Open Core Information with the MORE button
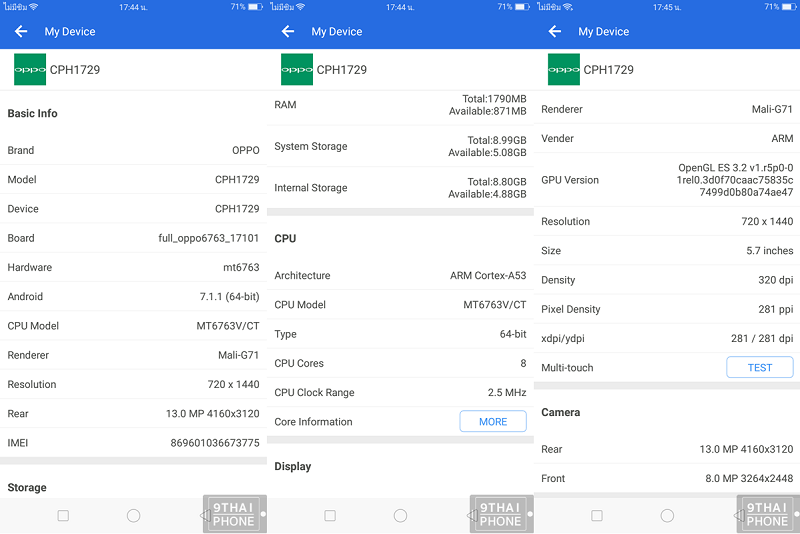Image resolution: width=800 pixels, height=534 pixels. [x=493, y=421]
